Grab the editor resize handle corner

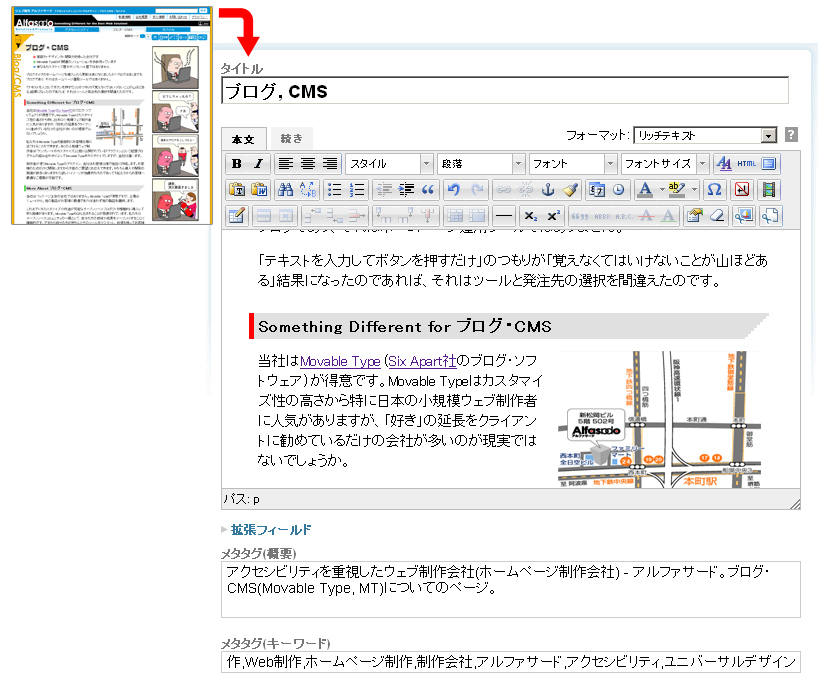coord(795,503)
